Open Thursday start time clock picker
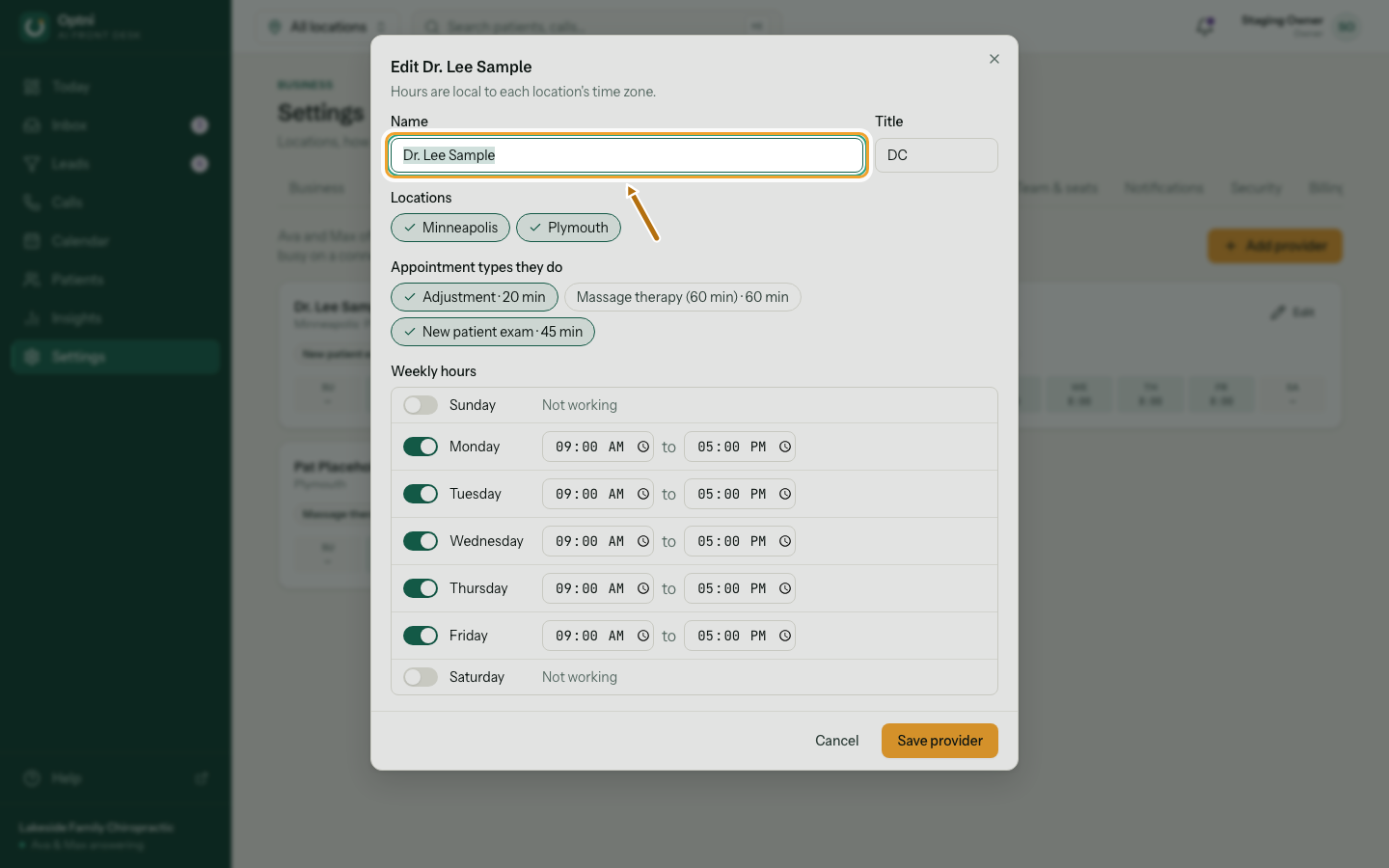The image size is (1389, 868). pyautogui.click(x=643, y=588)
